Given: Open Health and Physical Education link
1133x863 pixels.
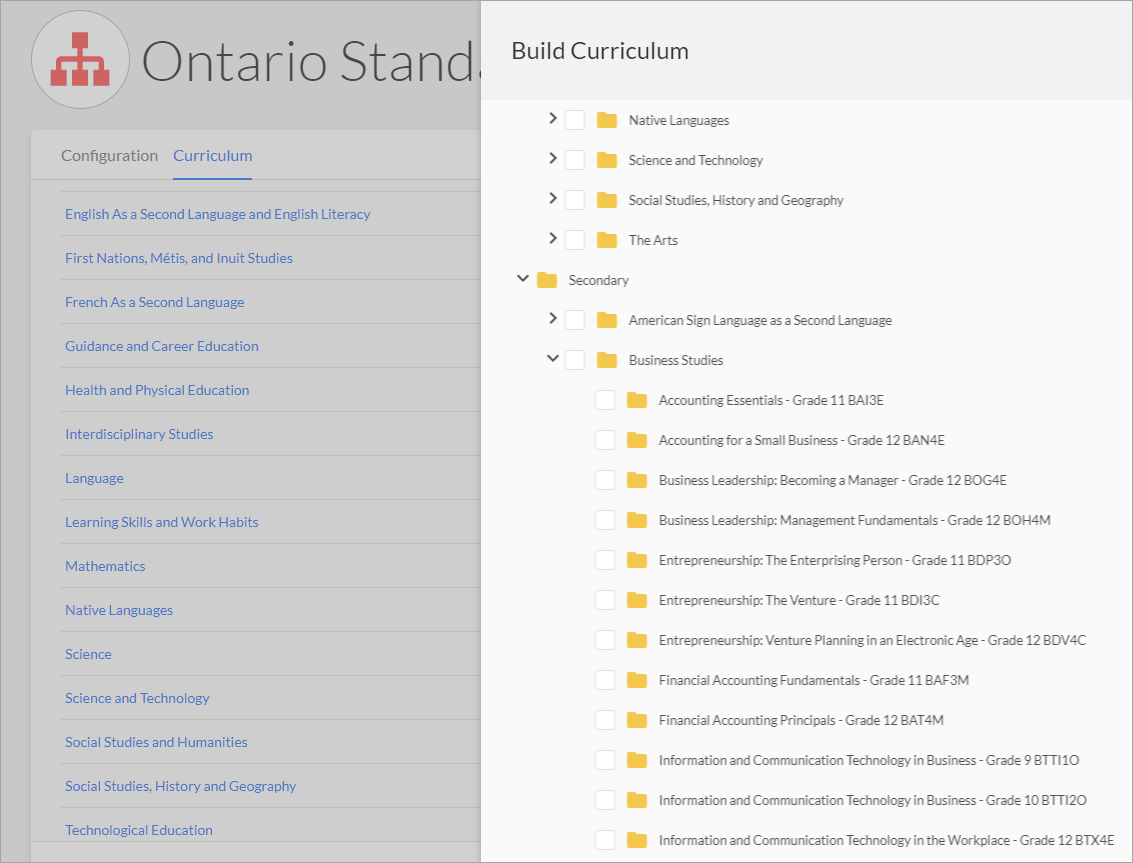Looking at the screenshot, I should coord(157,390).
